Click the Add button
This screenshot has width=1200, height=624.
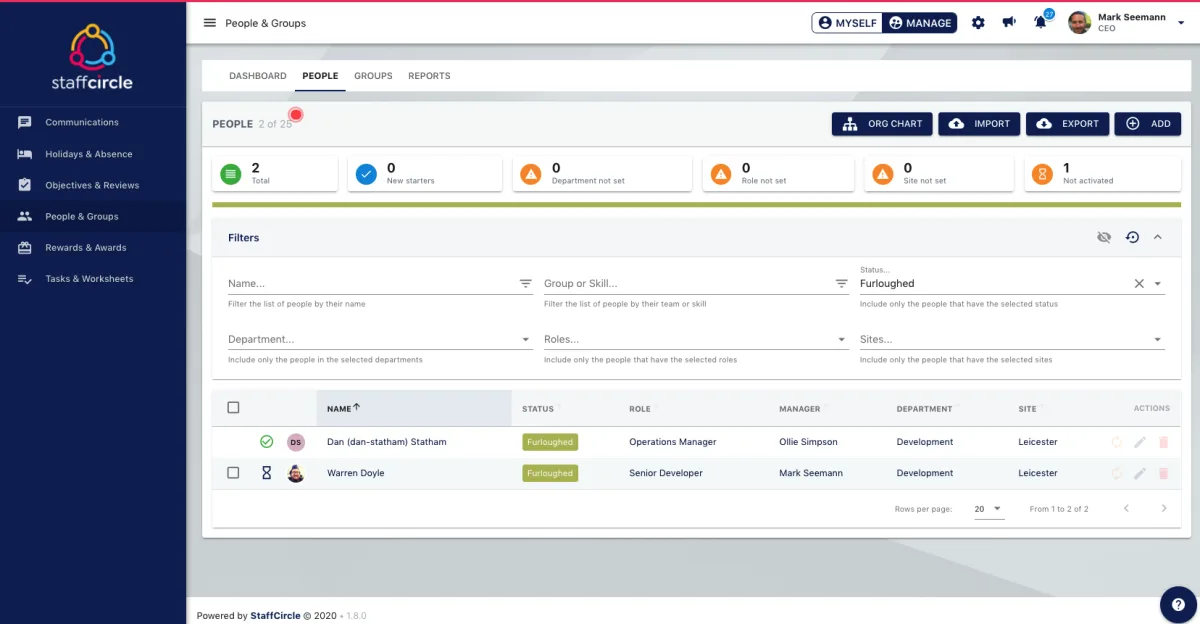[x=1148, y=124]
